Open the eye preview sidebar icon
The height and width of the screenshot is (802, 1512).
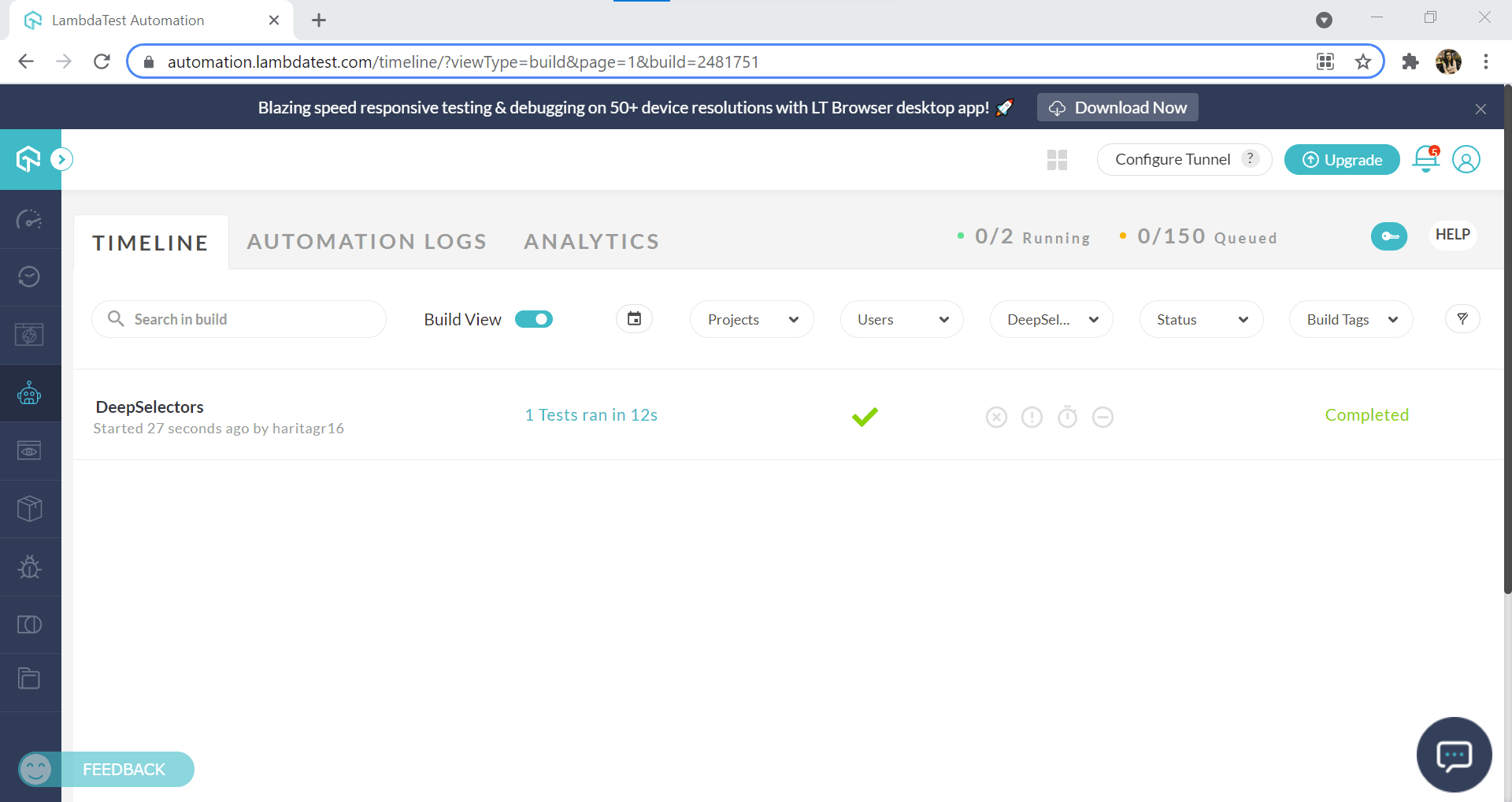coord(29,451)
